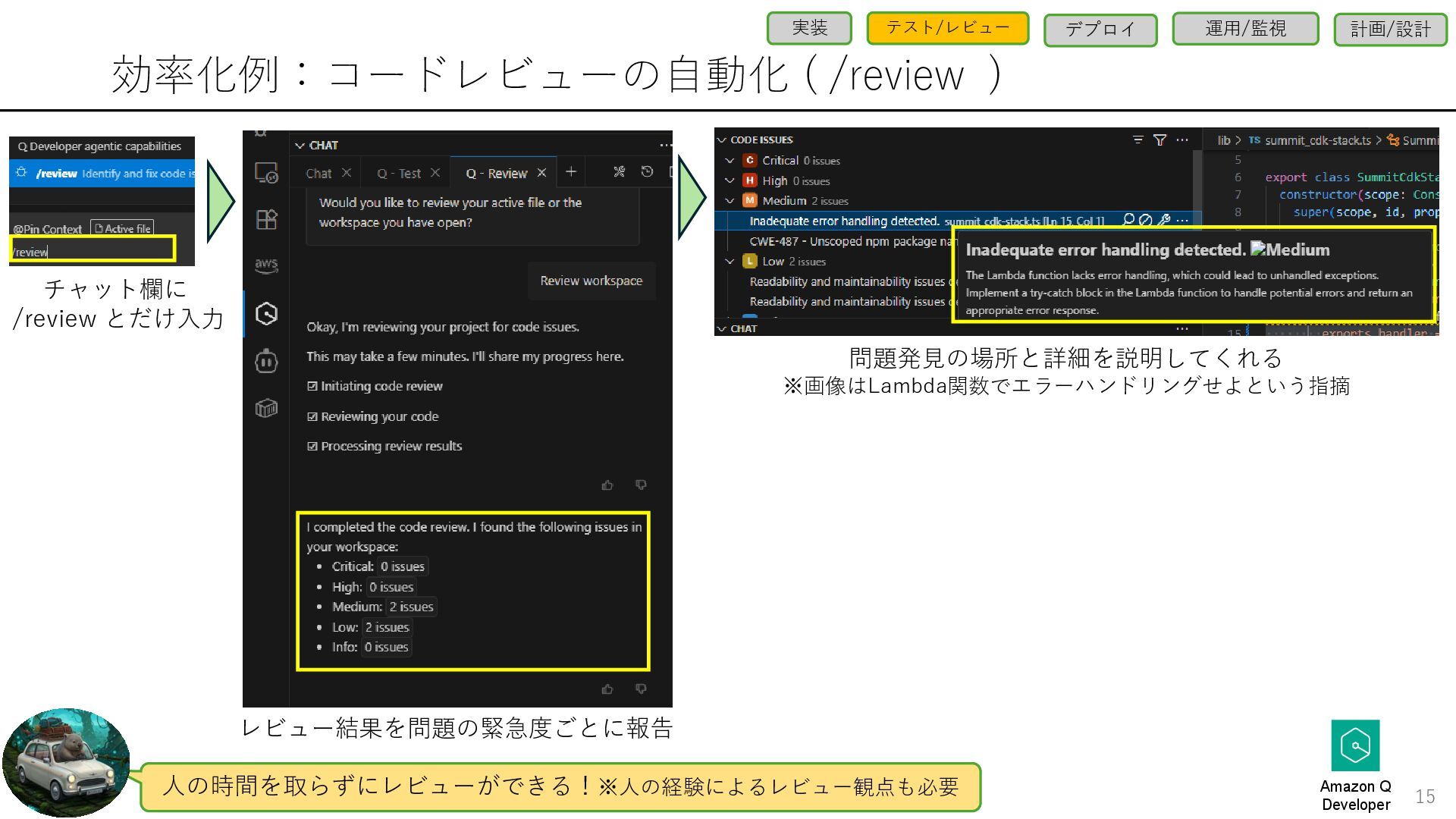The width and height of the screenshot is (1456, 819).
Task: Open the AWS Toolkit sidebar icon
Action: (266, 265)
